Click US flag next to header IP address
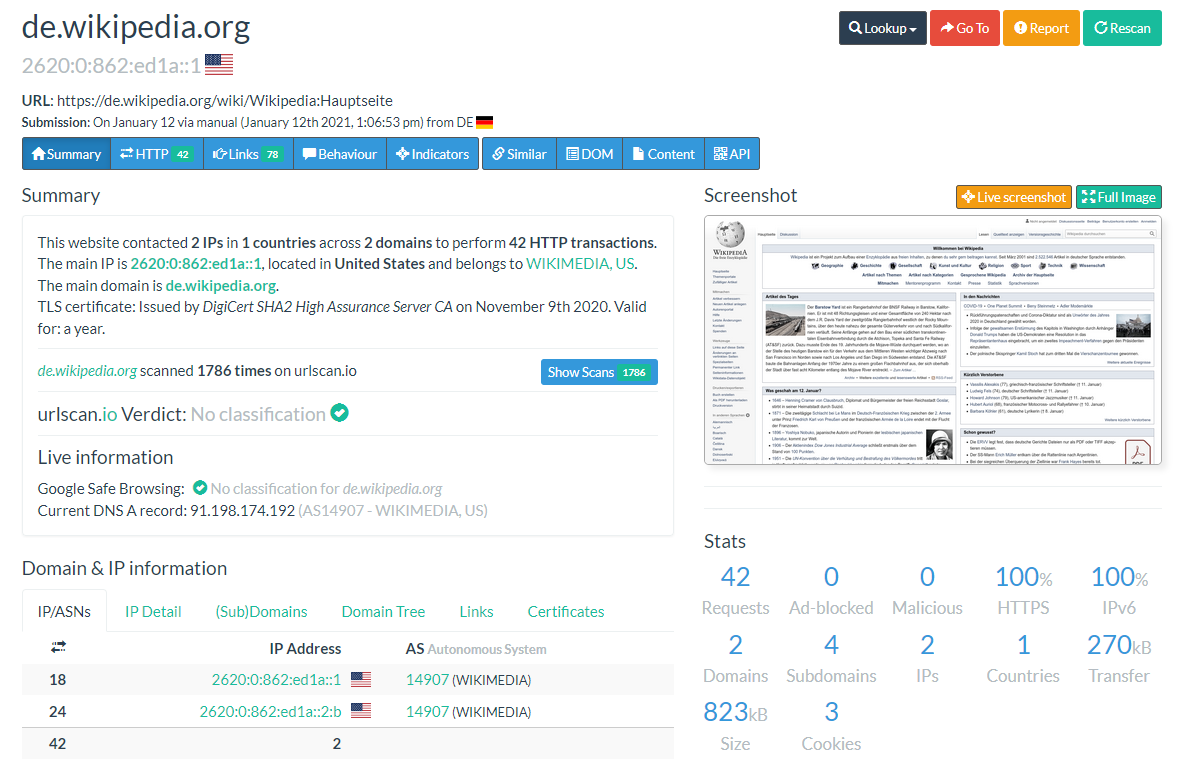Viewport: 1180px width, 782px height. [219, 65]
